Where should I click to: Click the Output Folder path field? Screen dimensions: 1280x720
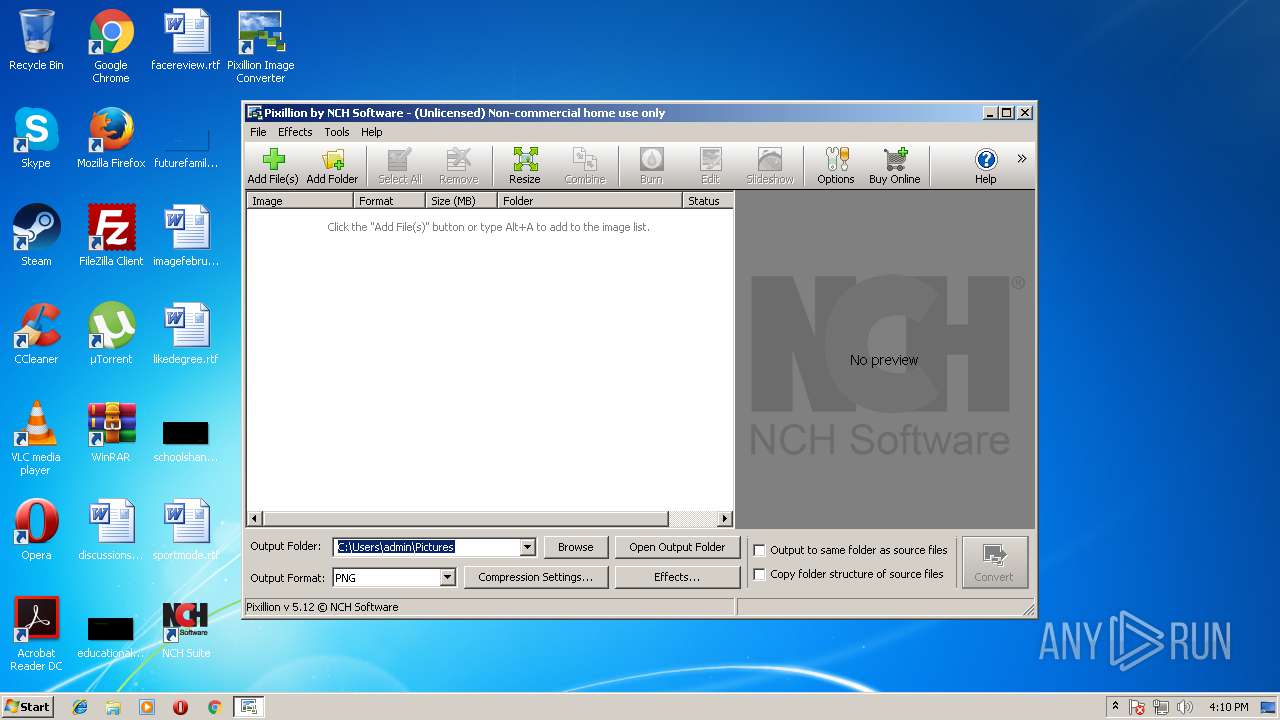pyautogui.click(x=427, y=547)
